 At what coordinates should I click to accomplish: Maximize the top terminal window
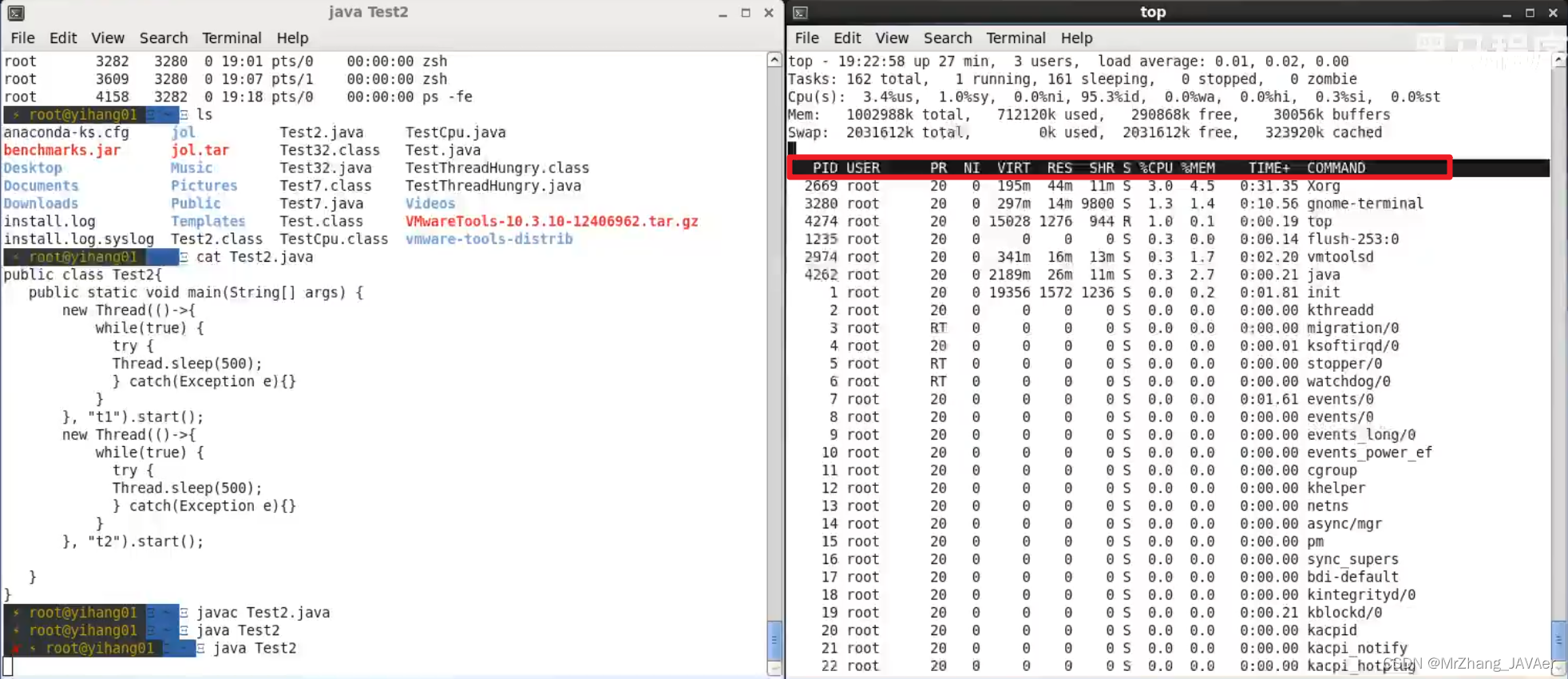click(x=1530, y=13)
